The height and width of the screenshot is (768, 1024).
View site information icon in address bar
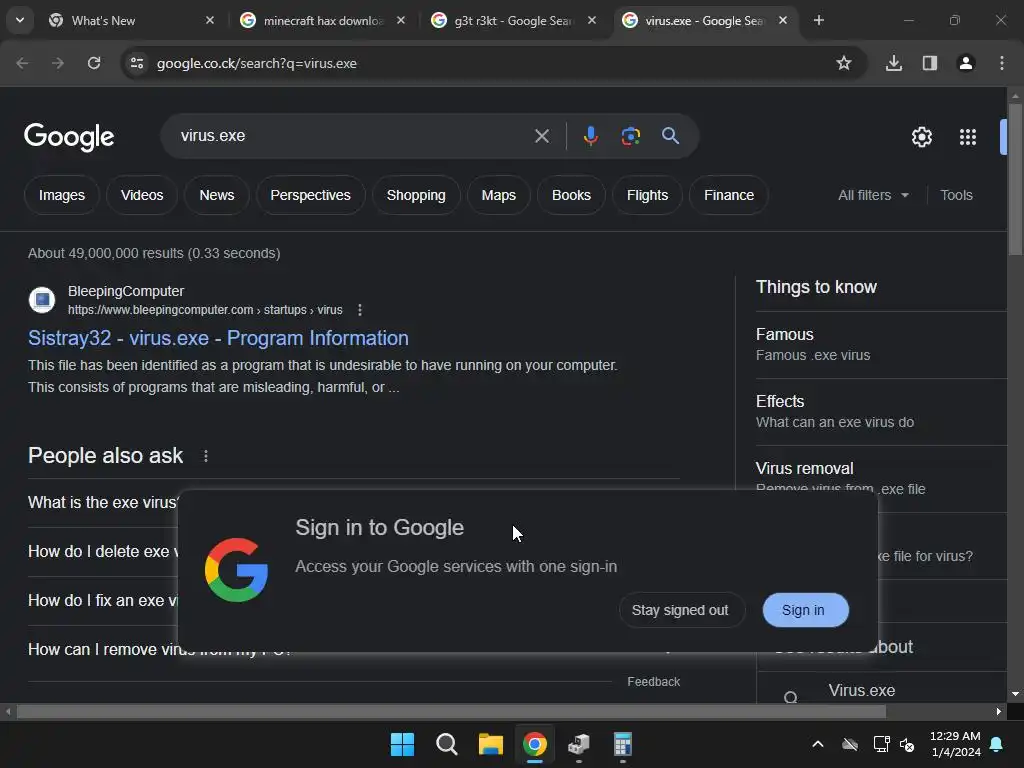(137, 63)
